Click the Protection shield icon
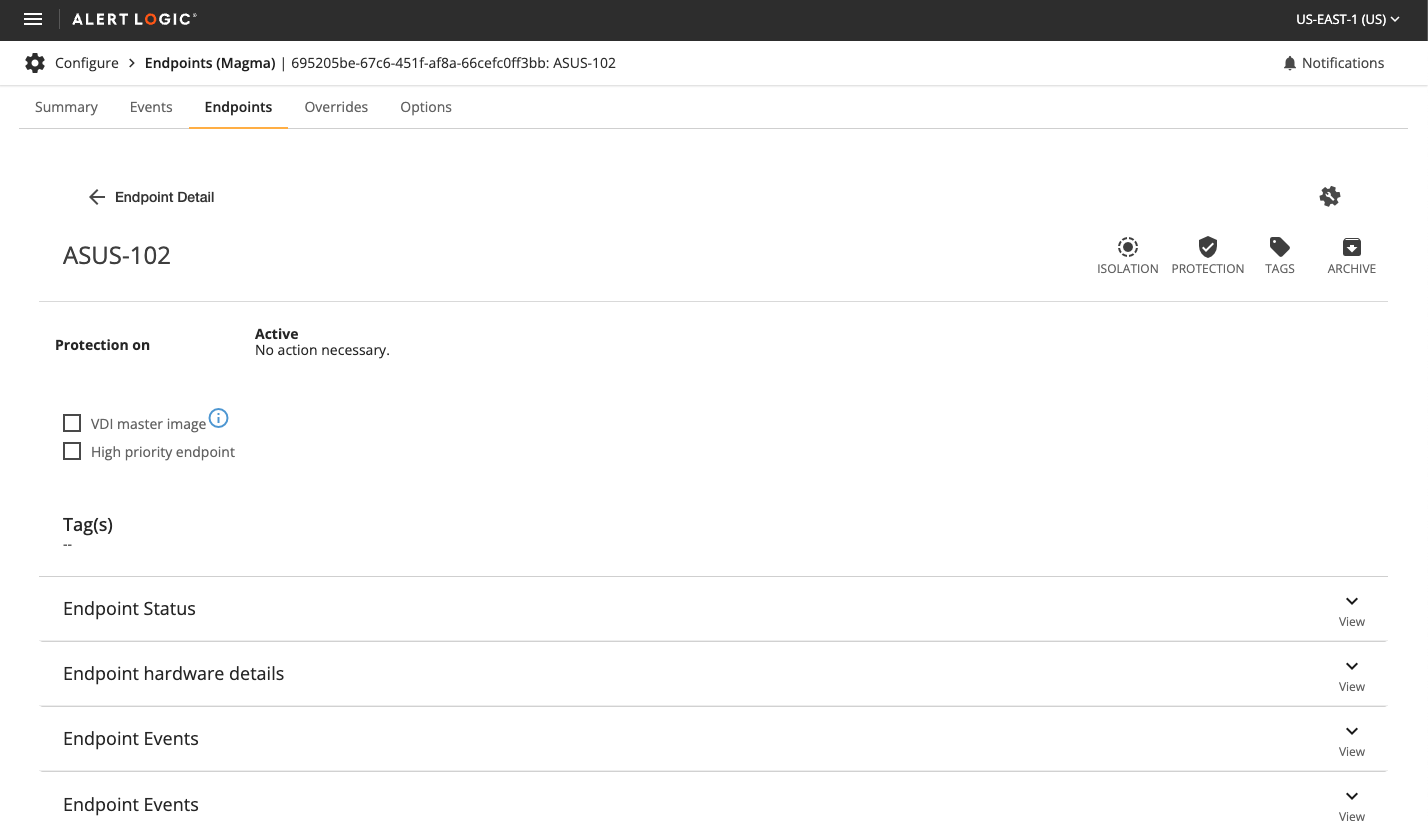1428x821 pixels. click(1207, 247)
